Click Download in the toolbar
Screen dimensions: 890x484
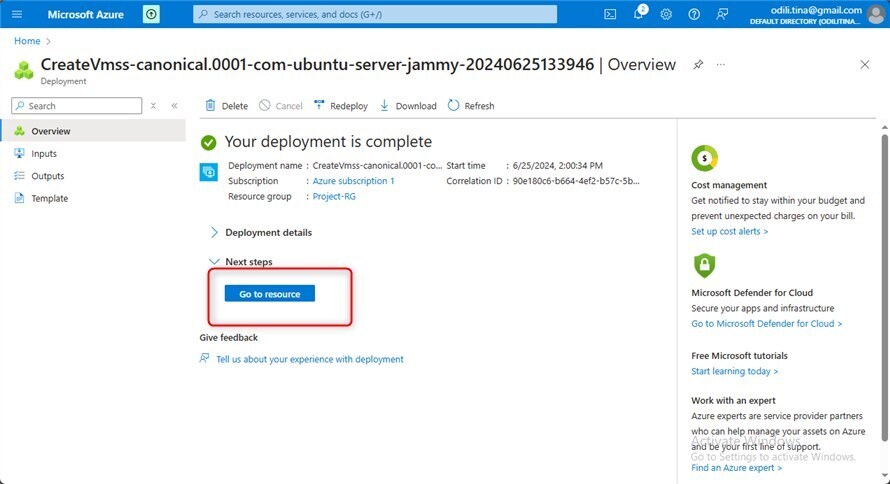(x=408, y=106)
